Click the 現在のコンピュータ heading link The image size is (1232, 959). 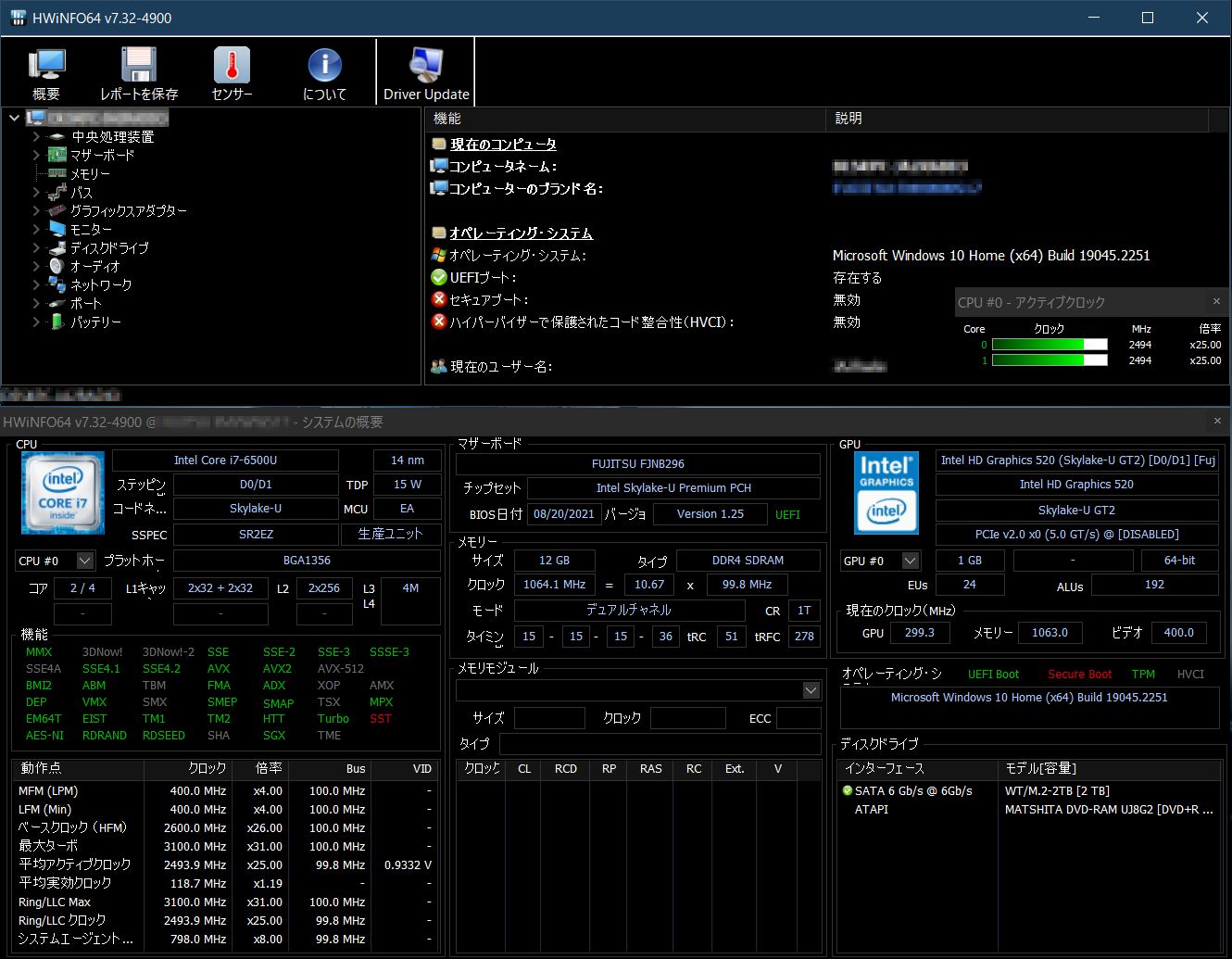click(503, 145)
